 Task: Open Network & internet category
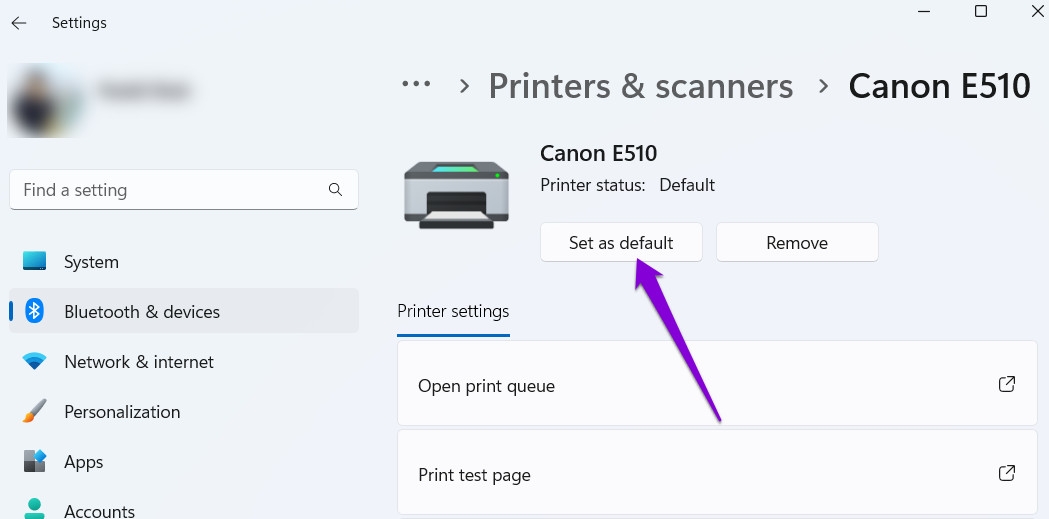coord(183,361)
